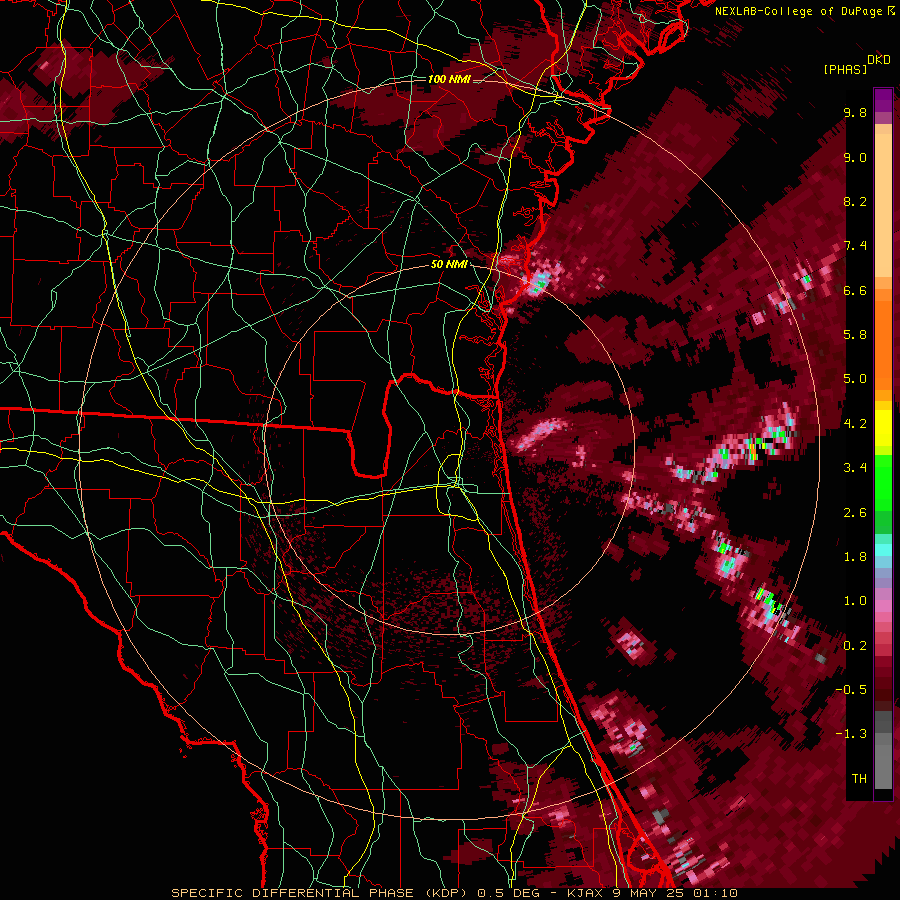The width and height of the screenshot is (900, 900).
Task: Click the 2.6 scale value
Action: tap(855, 513)
